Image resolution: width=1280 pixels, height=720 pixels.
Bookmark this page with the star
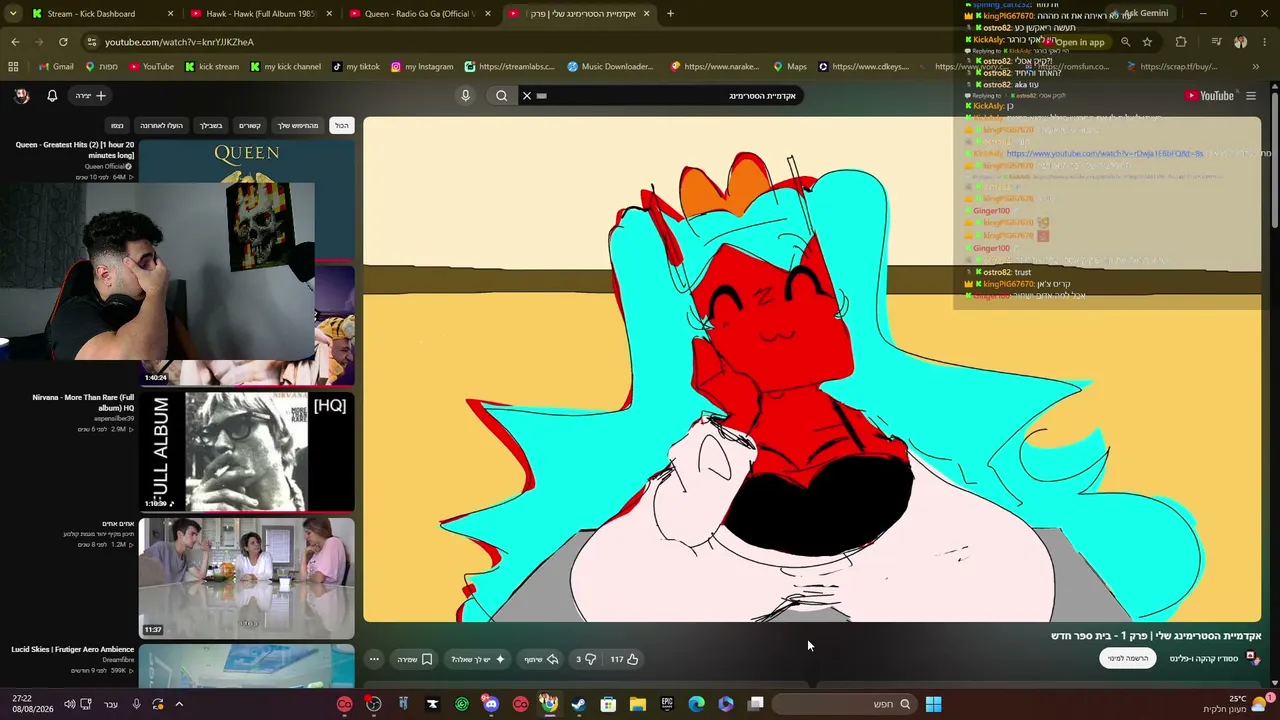pyautogui.click(x=1147, y=42)
